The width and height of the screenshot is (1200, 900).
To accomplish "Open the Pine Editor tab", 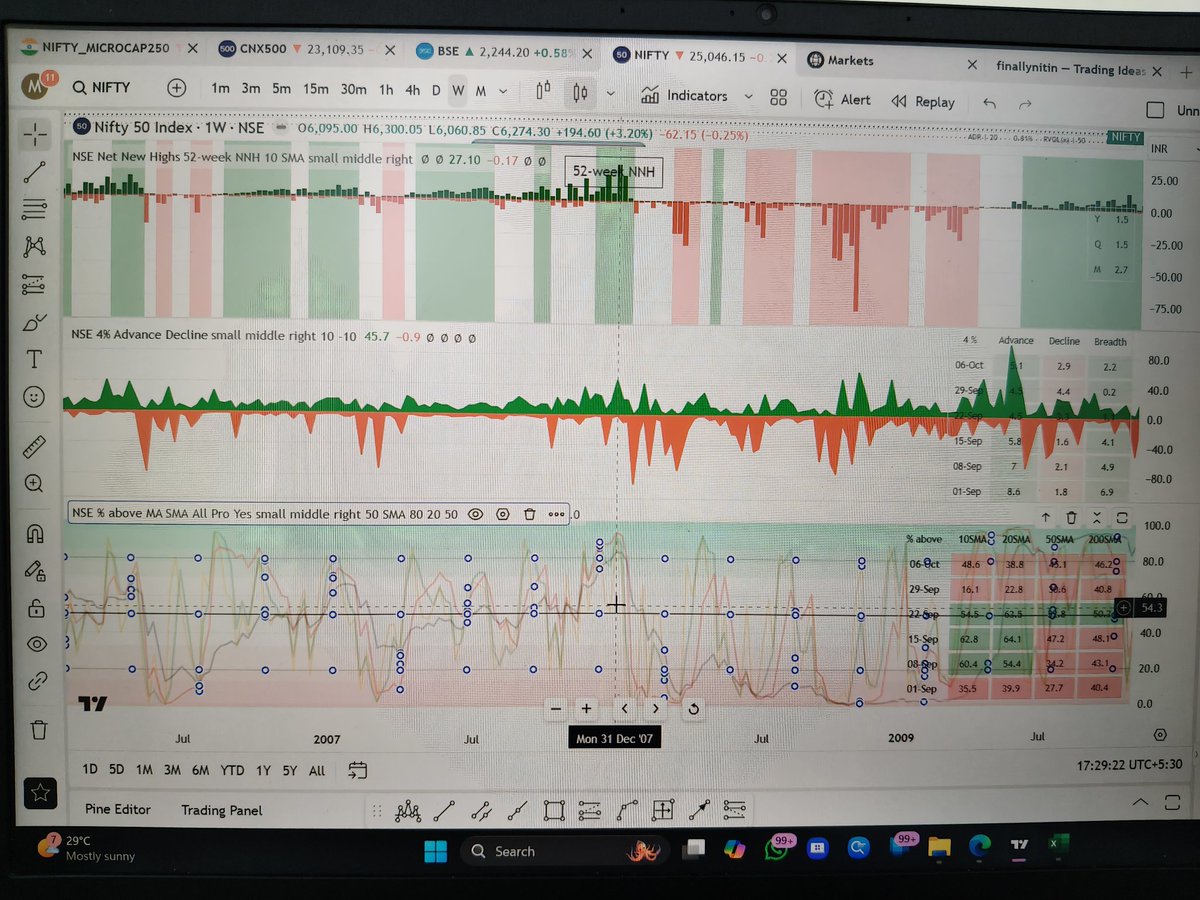I will [118, 809].
